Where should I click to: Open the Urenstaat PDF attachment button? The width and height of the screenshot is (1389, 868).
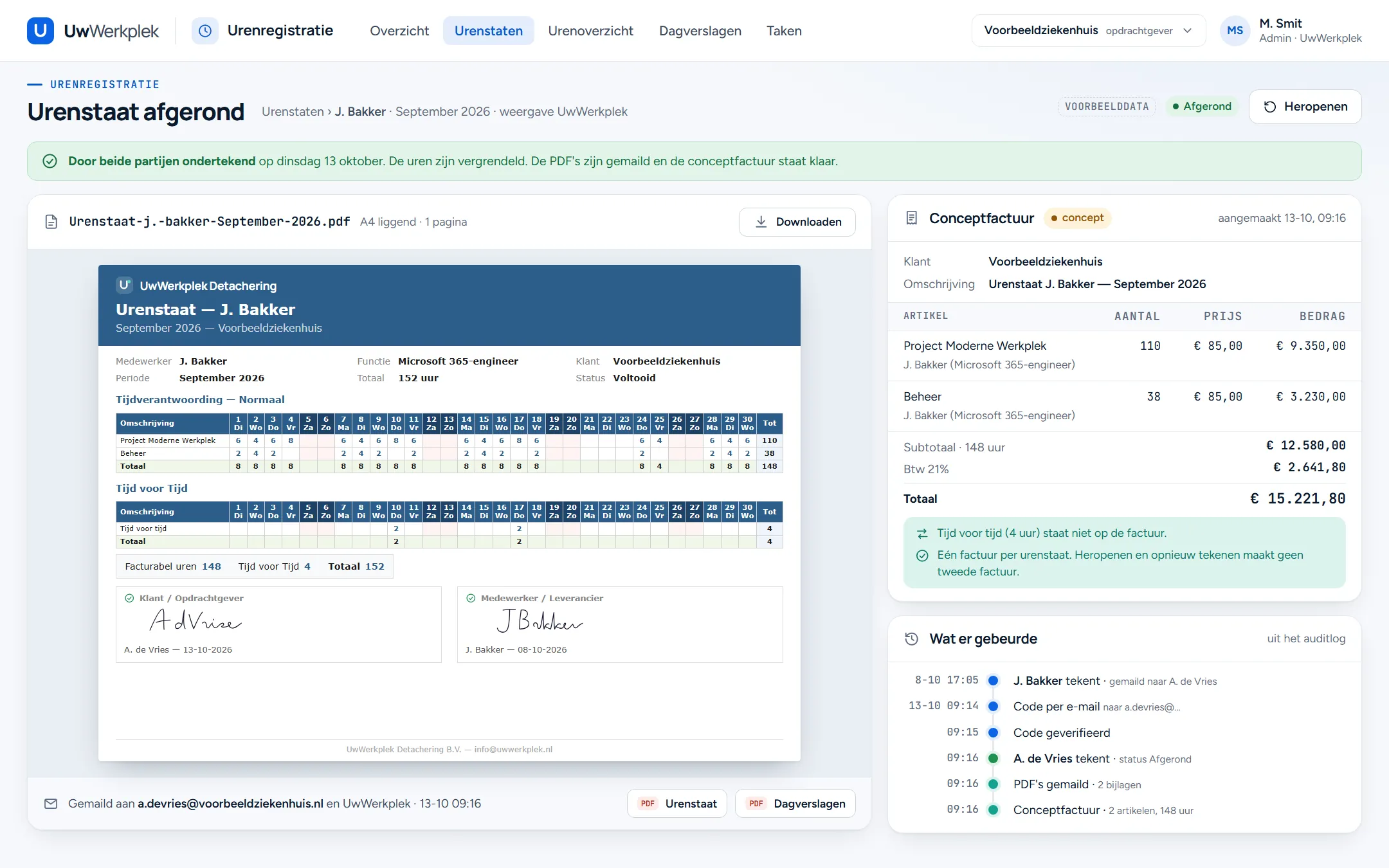click(x=677, y=804)
